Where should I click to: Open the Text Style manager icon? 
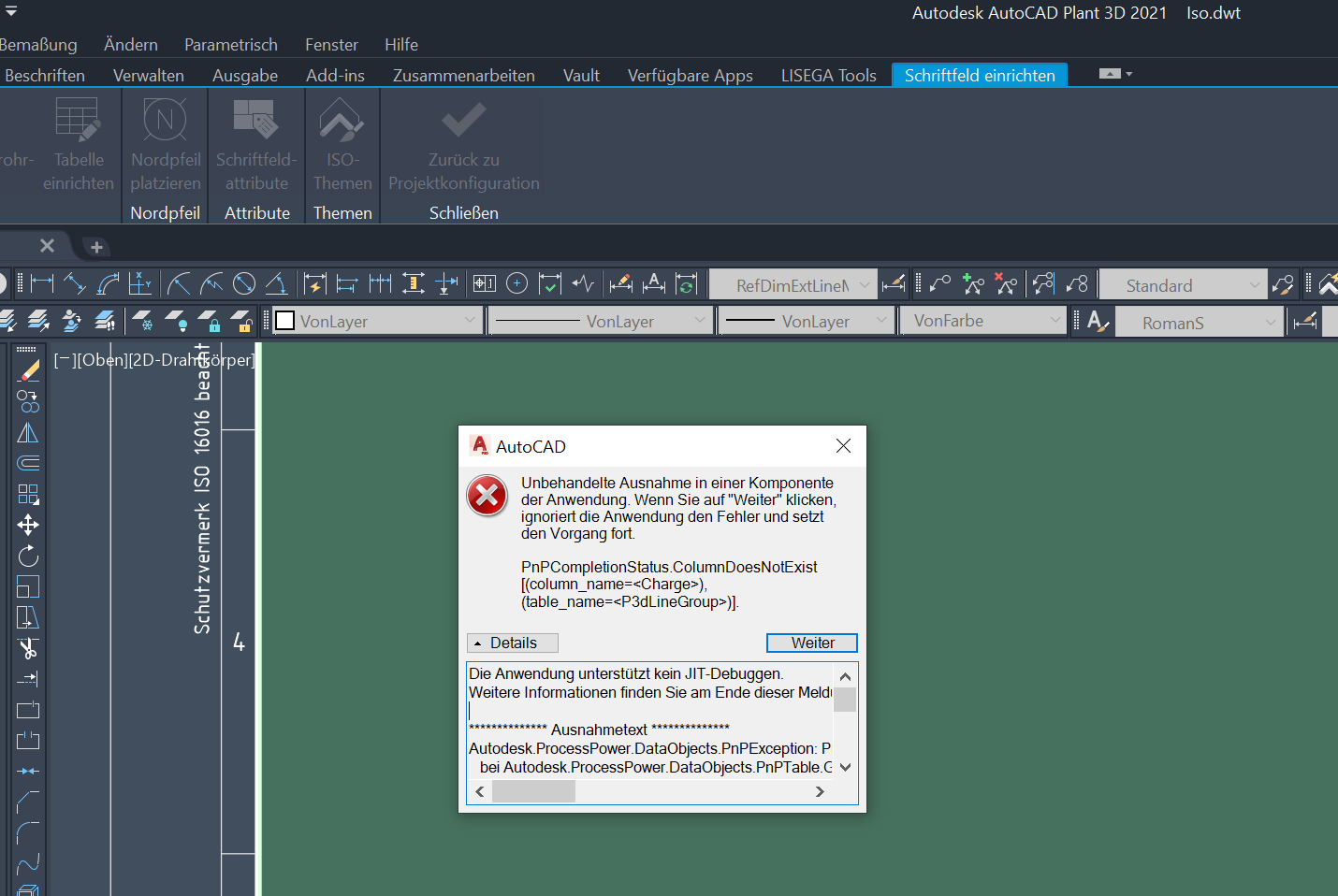pos(1098,322)
